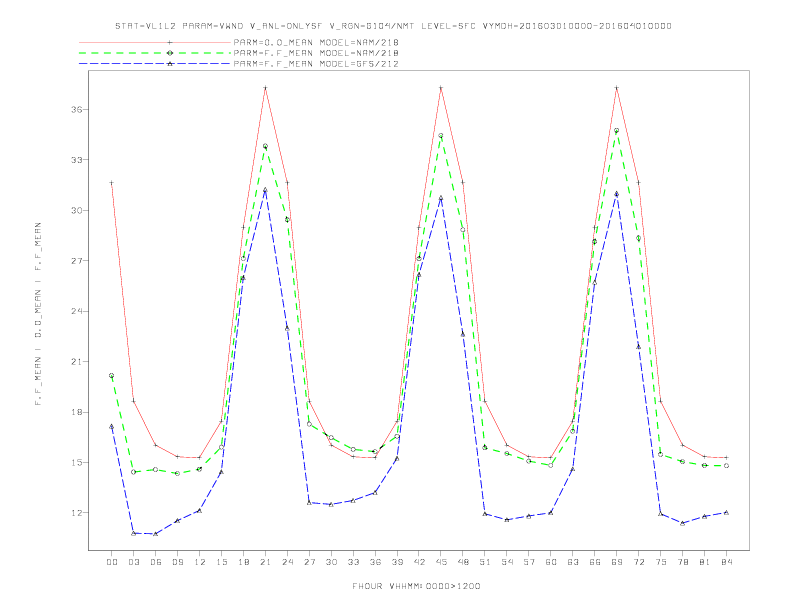The image size is (792, 612).
Task: Click x-axis forecast hour label 30
Action: 331,562
